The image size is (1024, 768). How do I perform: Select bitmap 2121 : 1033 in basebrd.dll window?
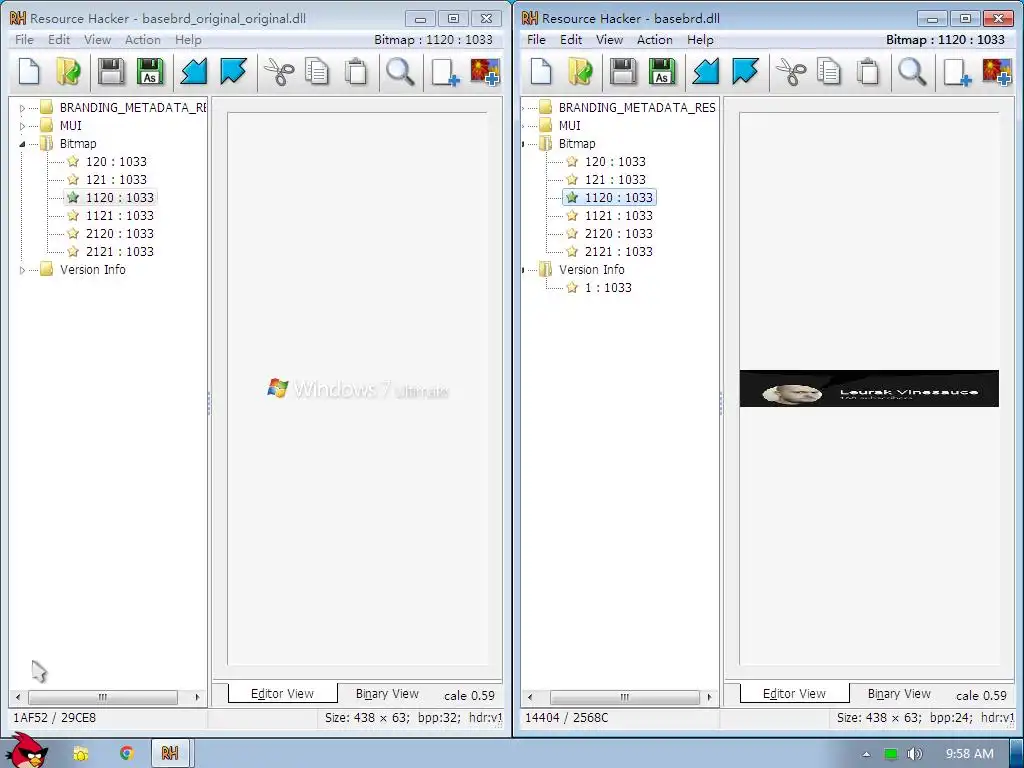[618, 251]
